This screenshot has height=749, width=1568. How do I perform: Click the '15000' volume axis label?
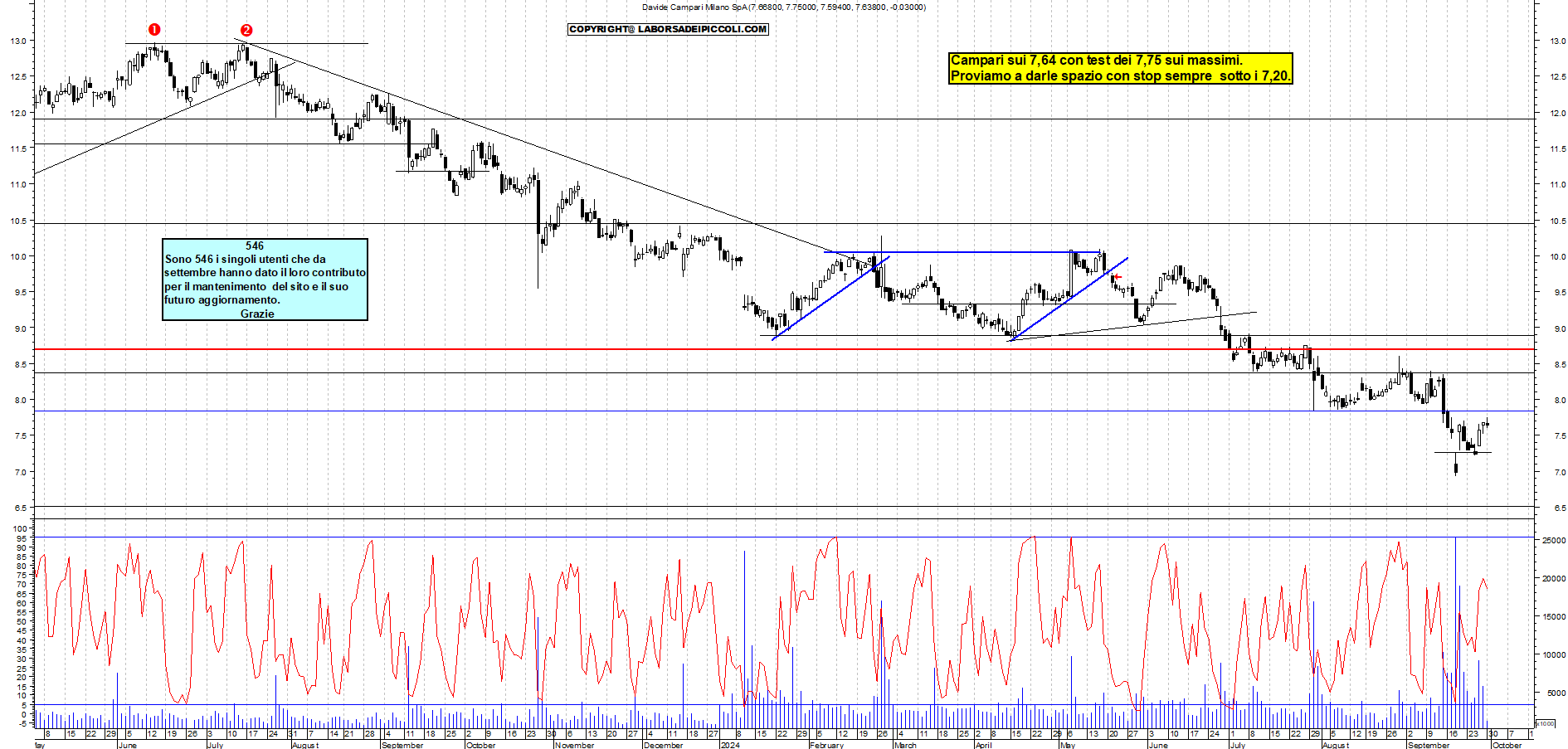[x=1554, y=616]
